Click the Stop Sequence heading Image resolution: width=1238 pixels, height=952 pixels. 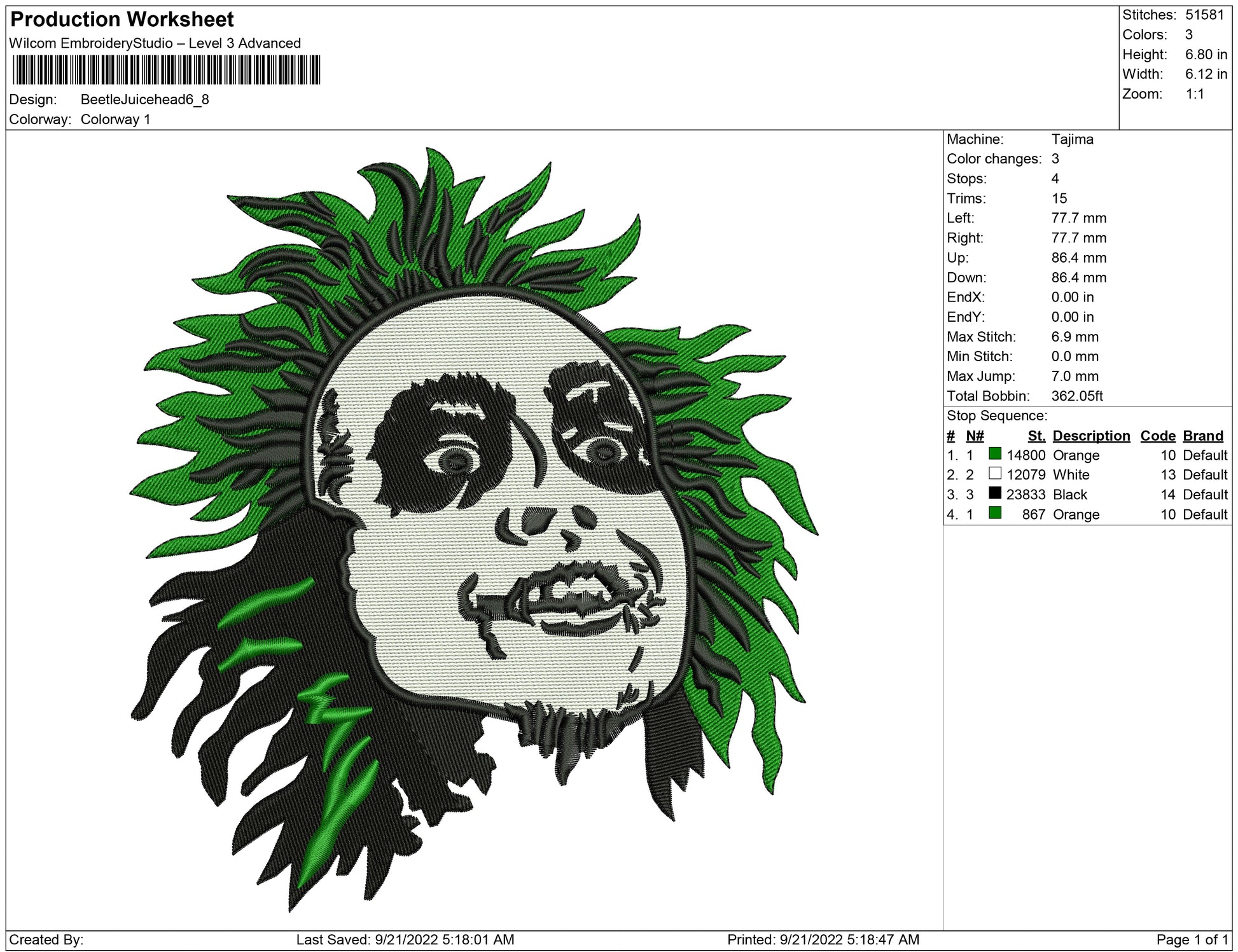[996, 416]
